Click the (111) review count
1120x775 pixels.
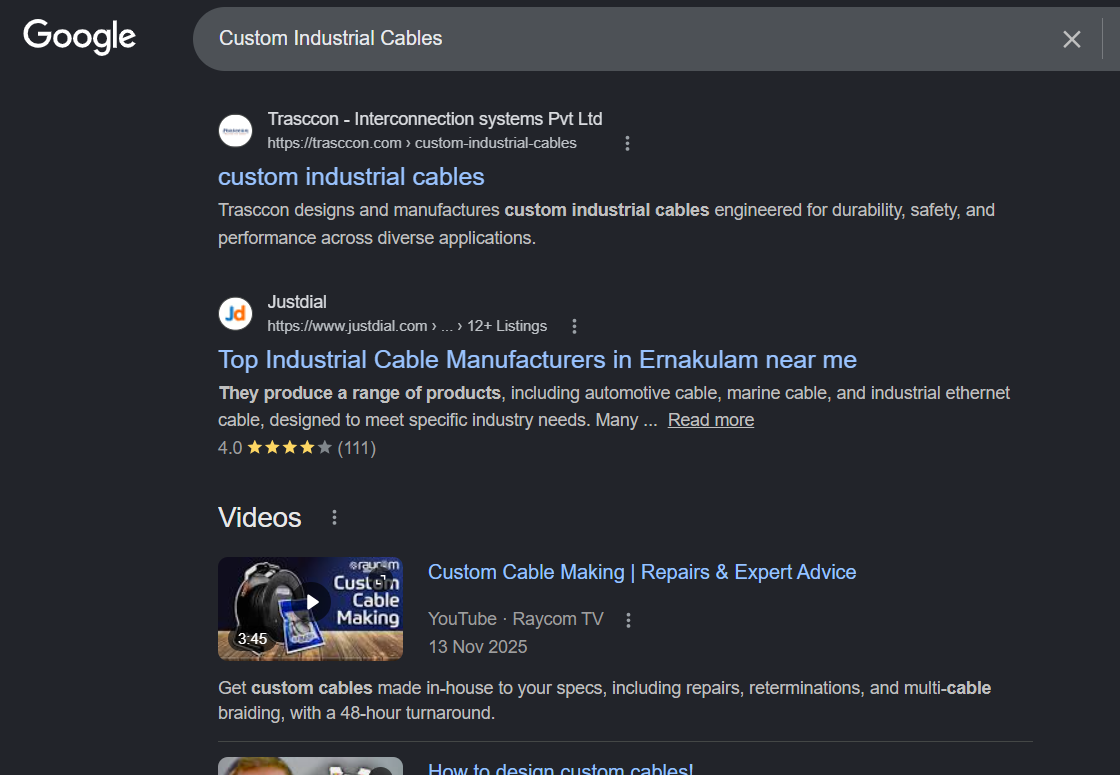(356, 448)
